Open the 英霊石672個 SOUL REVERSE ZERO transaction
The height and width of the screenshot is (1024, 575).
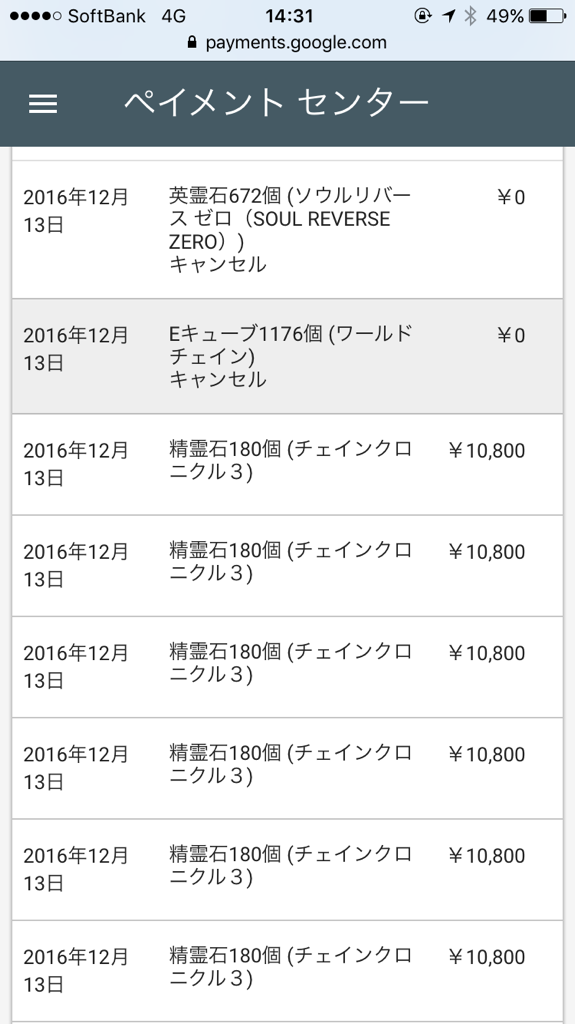coord(288,229)
